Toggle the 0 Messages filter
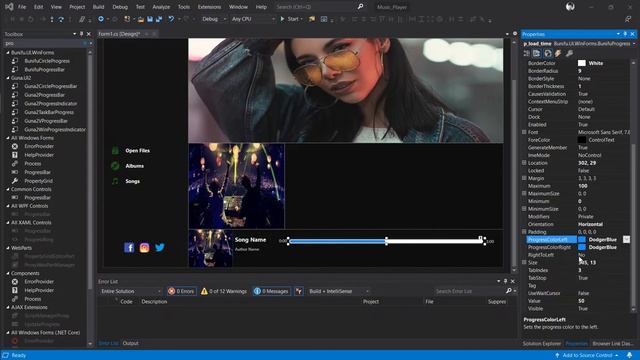The height and width of the screenshot is (360, 640). point(271,291)
